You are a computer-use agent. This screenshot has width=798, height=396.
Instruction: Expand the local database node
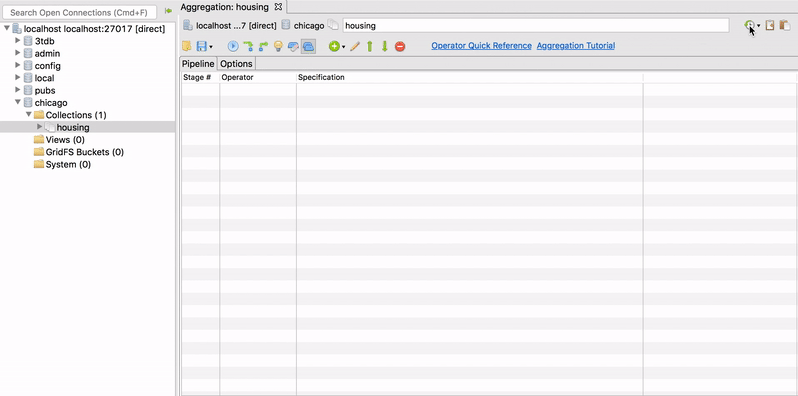coord(18,77)
